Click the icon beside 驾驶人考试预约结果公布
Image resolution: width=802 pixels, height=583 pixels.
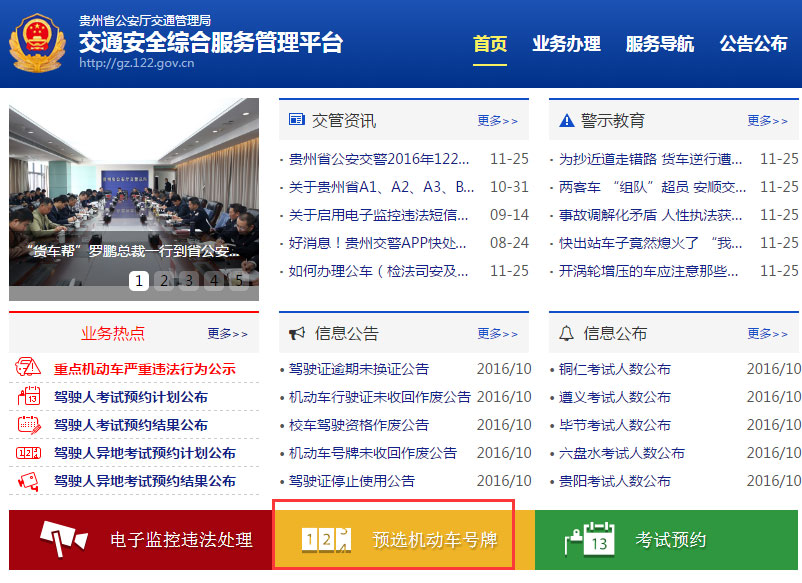point(28,425)
